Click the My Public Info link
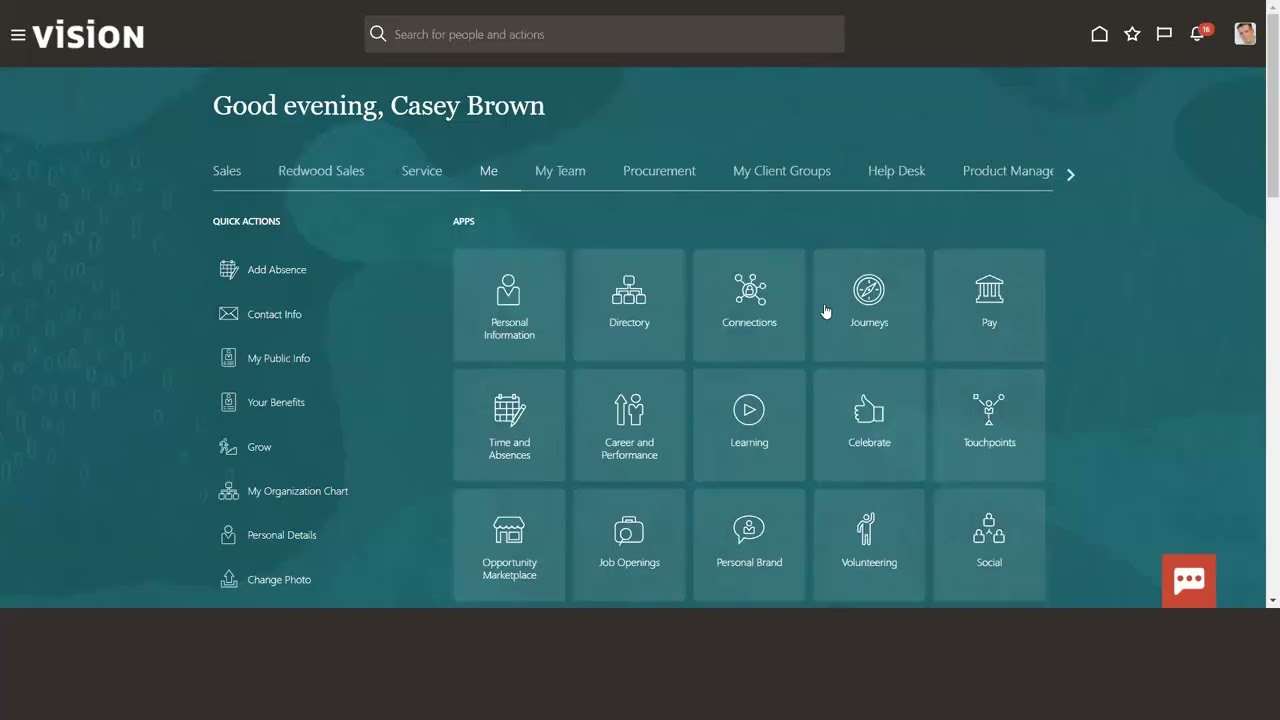This screenshot has width=1280, height=720. pyautogui.click(x=279, y=358)
